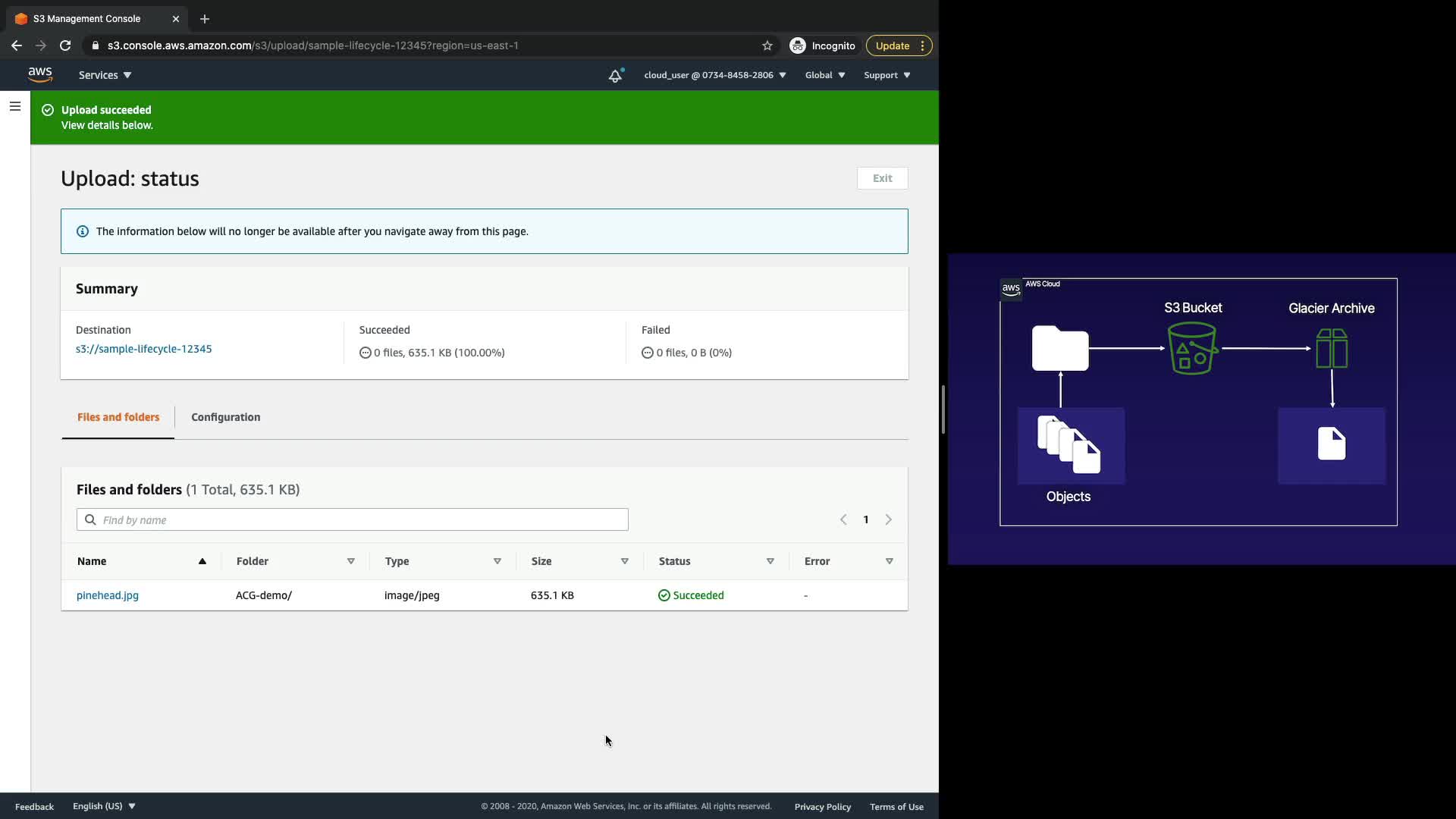Click the Incognito profile icon
The image size is (1456, 819).
pos(798,45)
